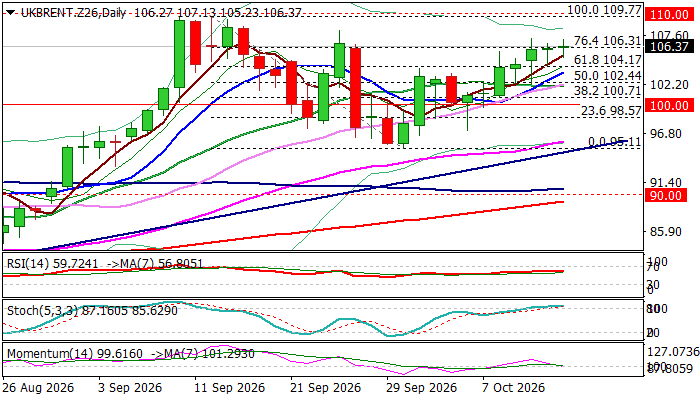Select the UKBRENT.Z26,Daily chart title text
This screenshot has width=700, height=400.
coord(74,13)
